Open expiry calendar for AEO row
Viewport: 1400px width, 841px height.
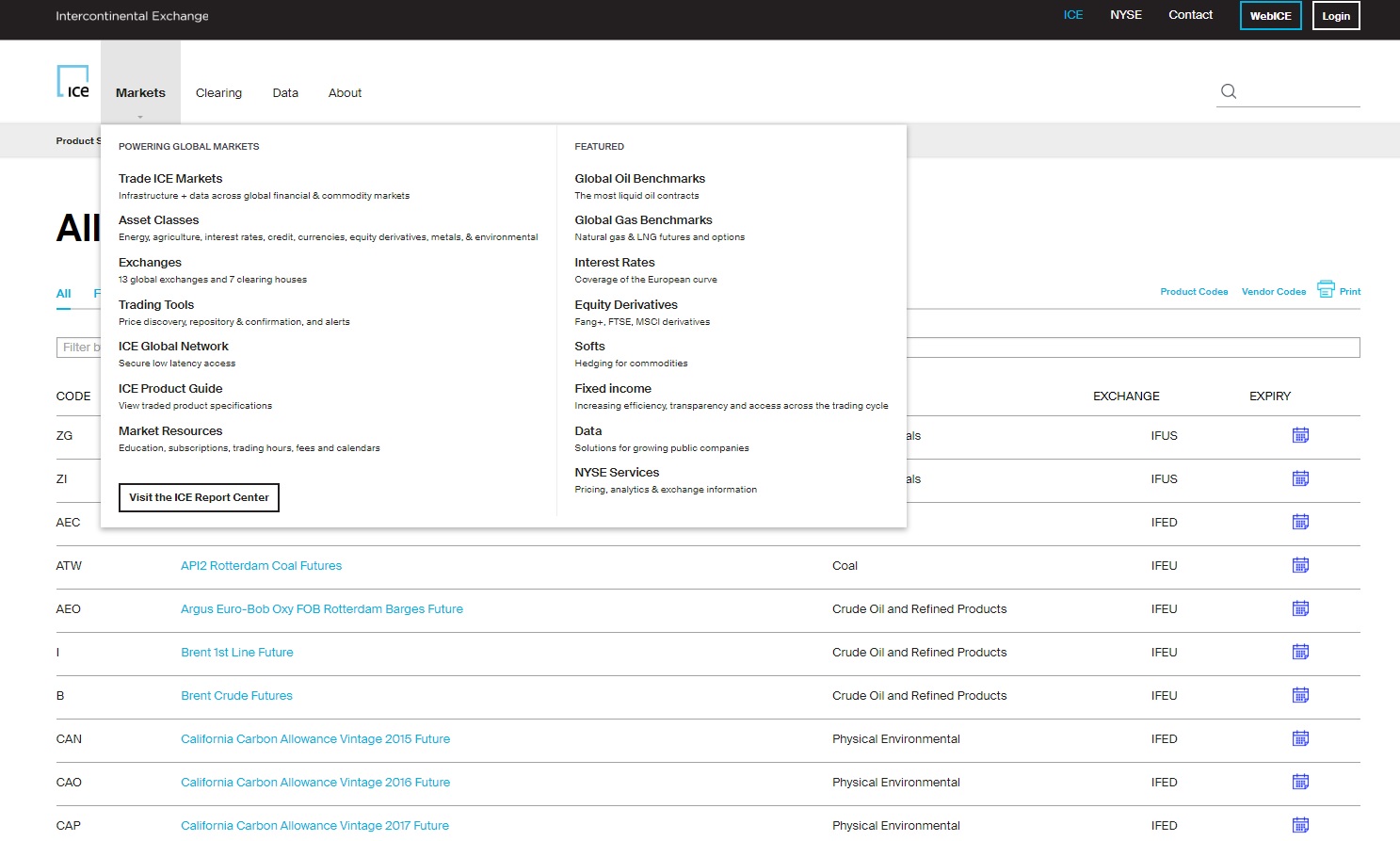click(1300, 608)
